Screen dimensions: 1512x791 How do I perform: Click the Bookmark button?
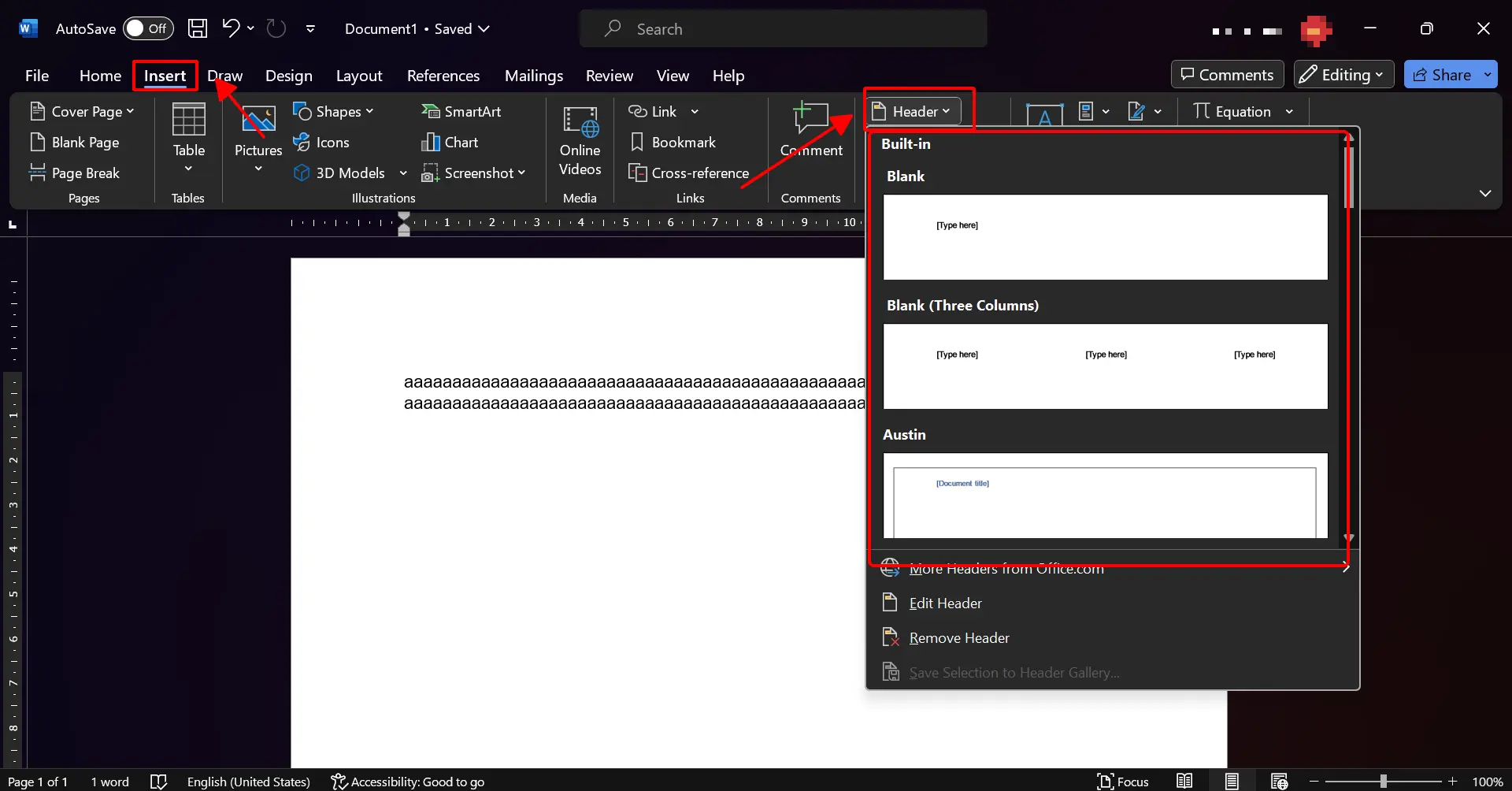pyautogui.click(x=673, y=142)
